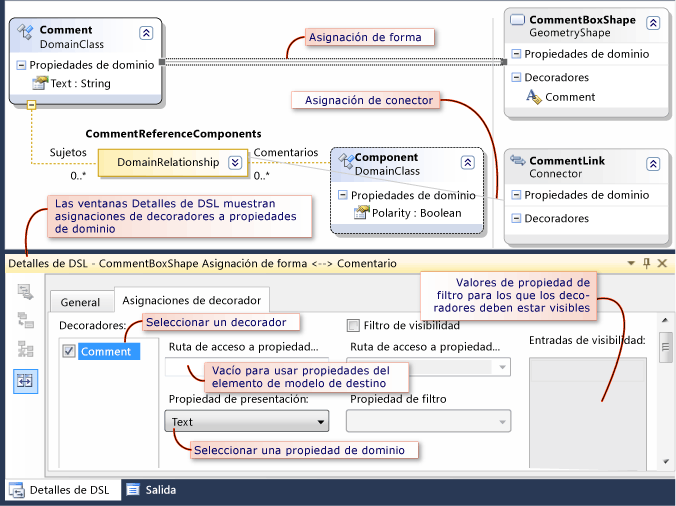Screen dimensions: 676x506
Task: Select the second icon in DSL Details sidebar
Action: [25, 320]
